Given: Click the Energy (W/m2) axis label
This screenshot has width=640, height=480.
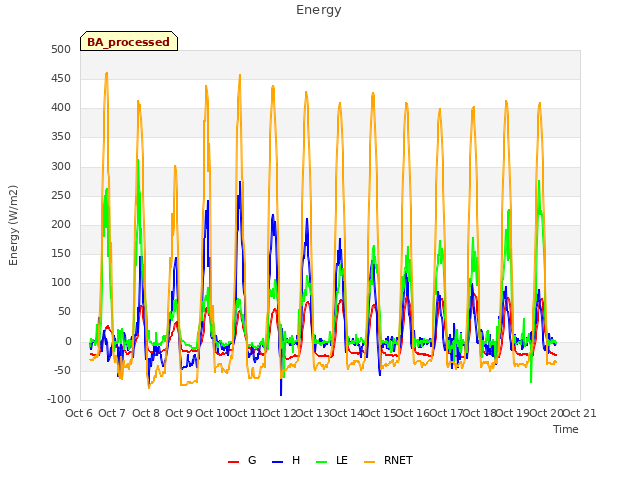Looking at the screenshot, I should point(13,225).
